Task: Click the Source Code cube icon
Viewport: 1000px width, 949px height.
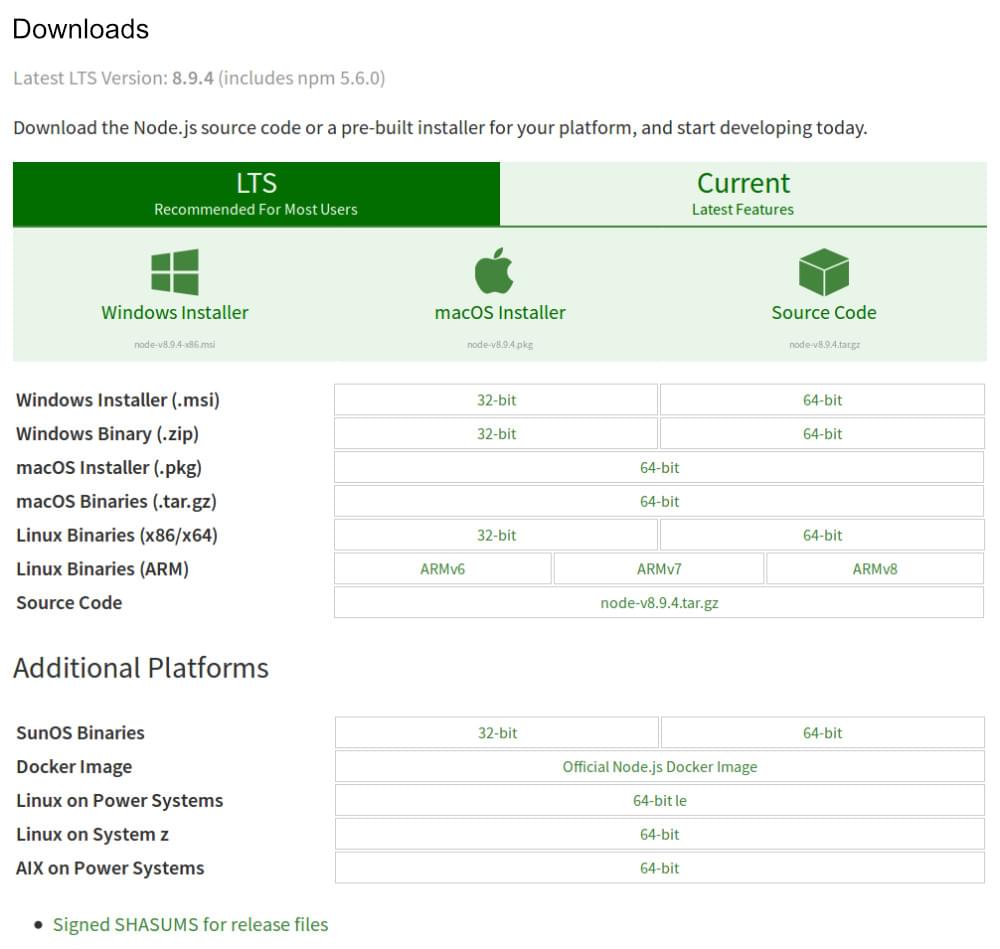Action: (x=823, y=270)
